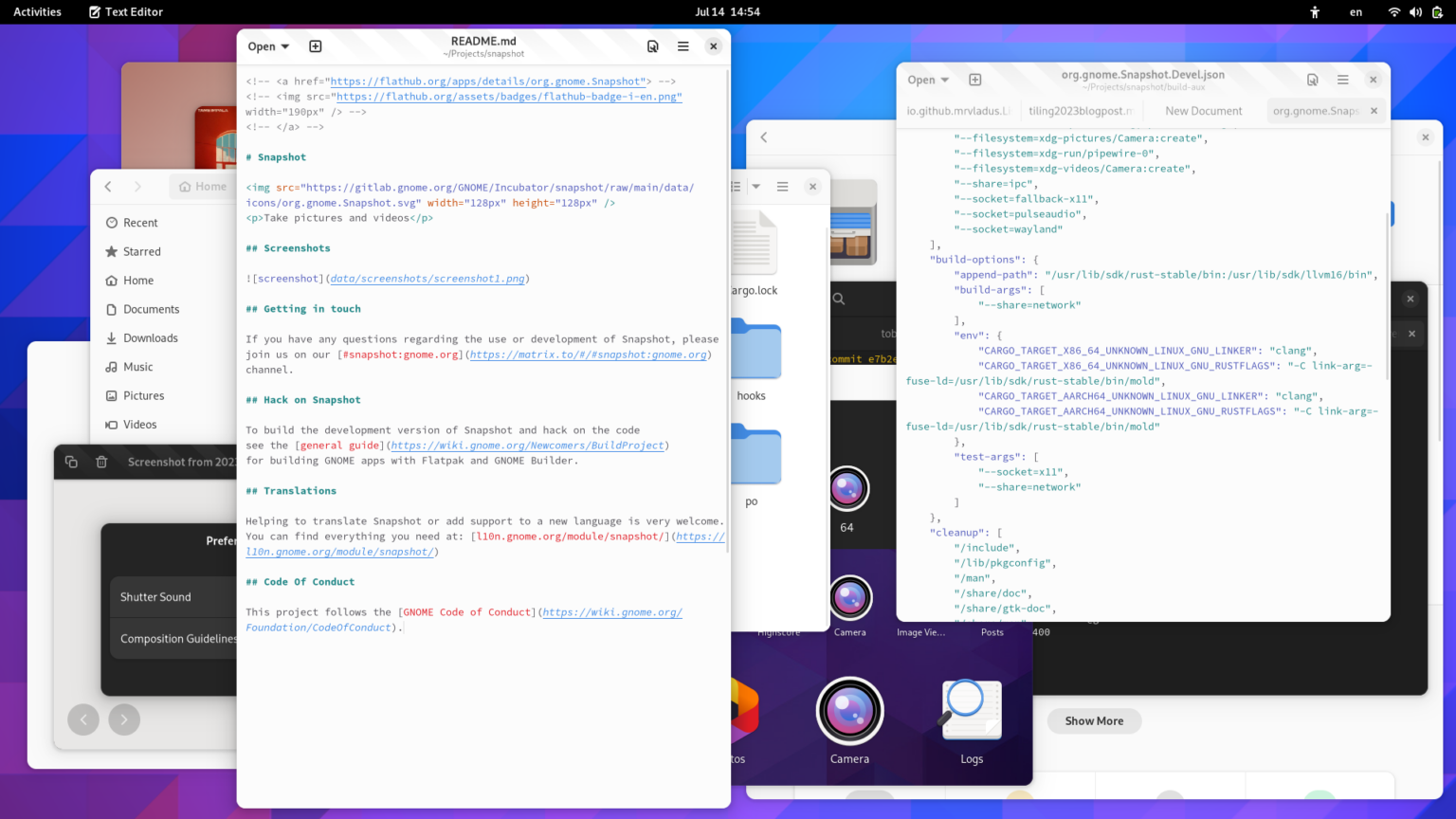Click the Wi-Fi icon in top bar
The image size is (1456, 819).
[x=1394, y=12]
